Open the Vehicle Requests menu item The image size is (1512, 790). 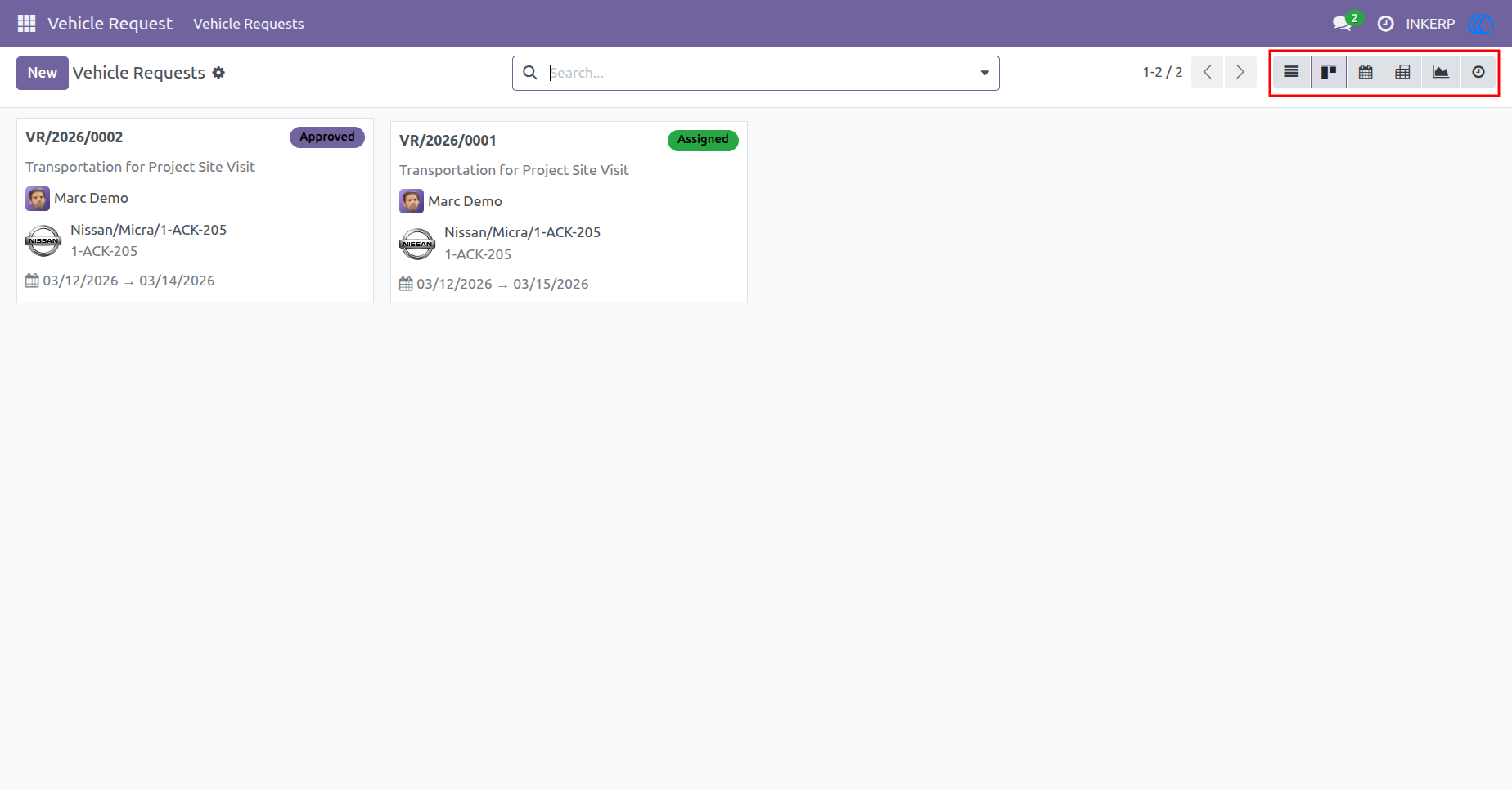249,24
